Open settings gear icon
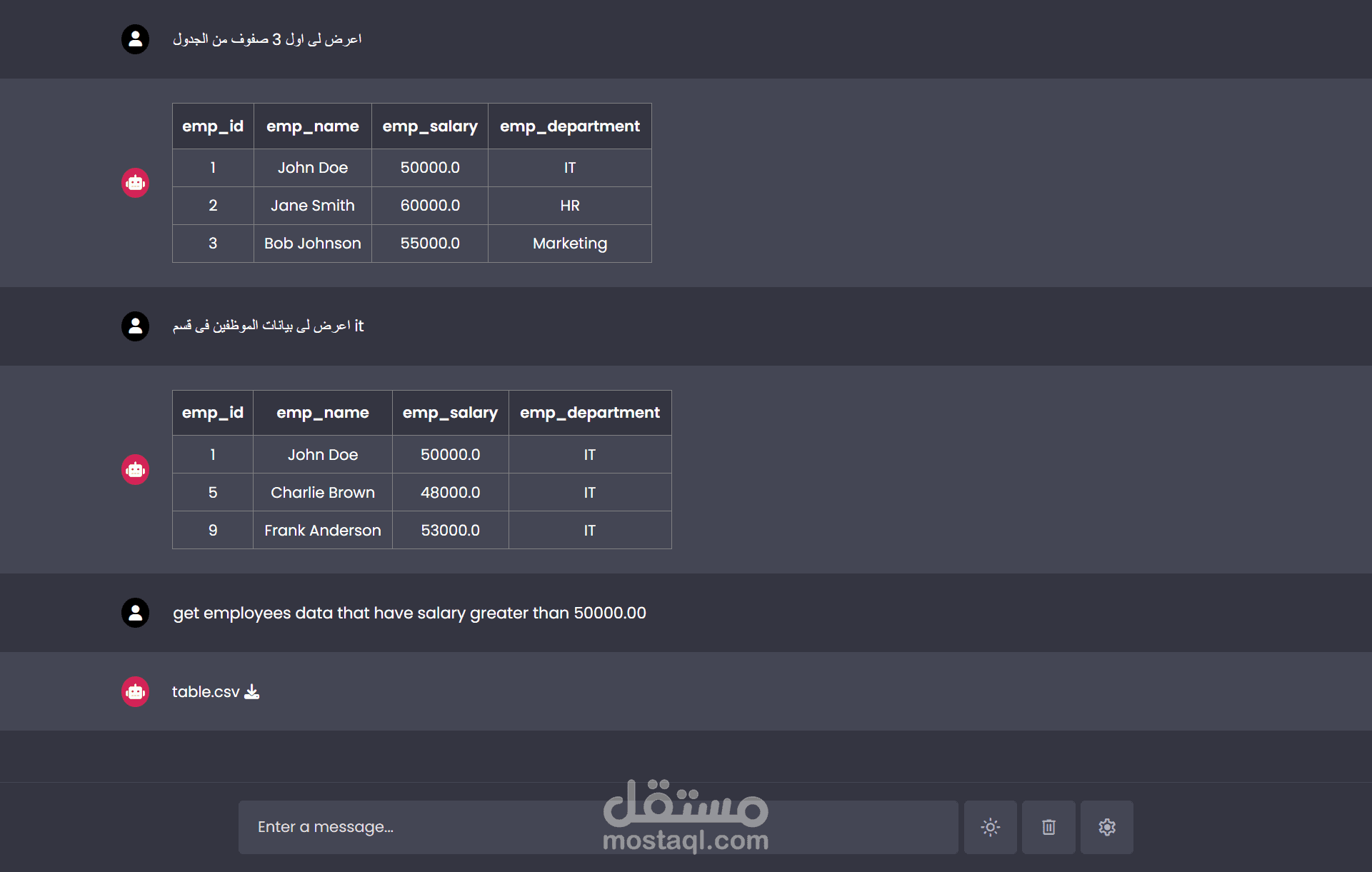Screen dimensions: 1372x872 [1106, 827]
